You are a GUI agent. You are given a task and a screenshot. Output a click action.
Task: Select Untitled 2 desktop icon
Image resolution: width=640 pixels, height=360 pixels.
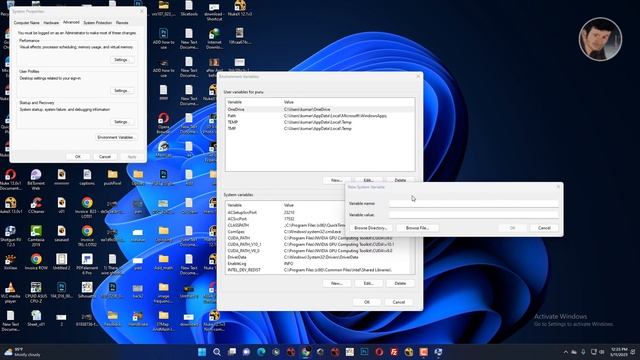click(61, 262)
